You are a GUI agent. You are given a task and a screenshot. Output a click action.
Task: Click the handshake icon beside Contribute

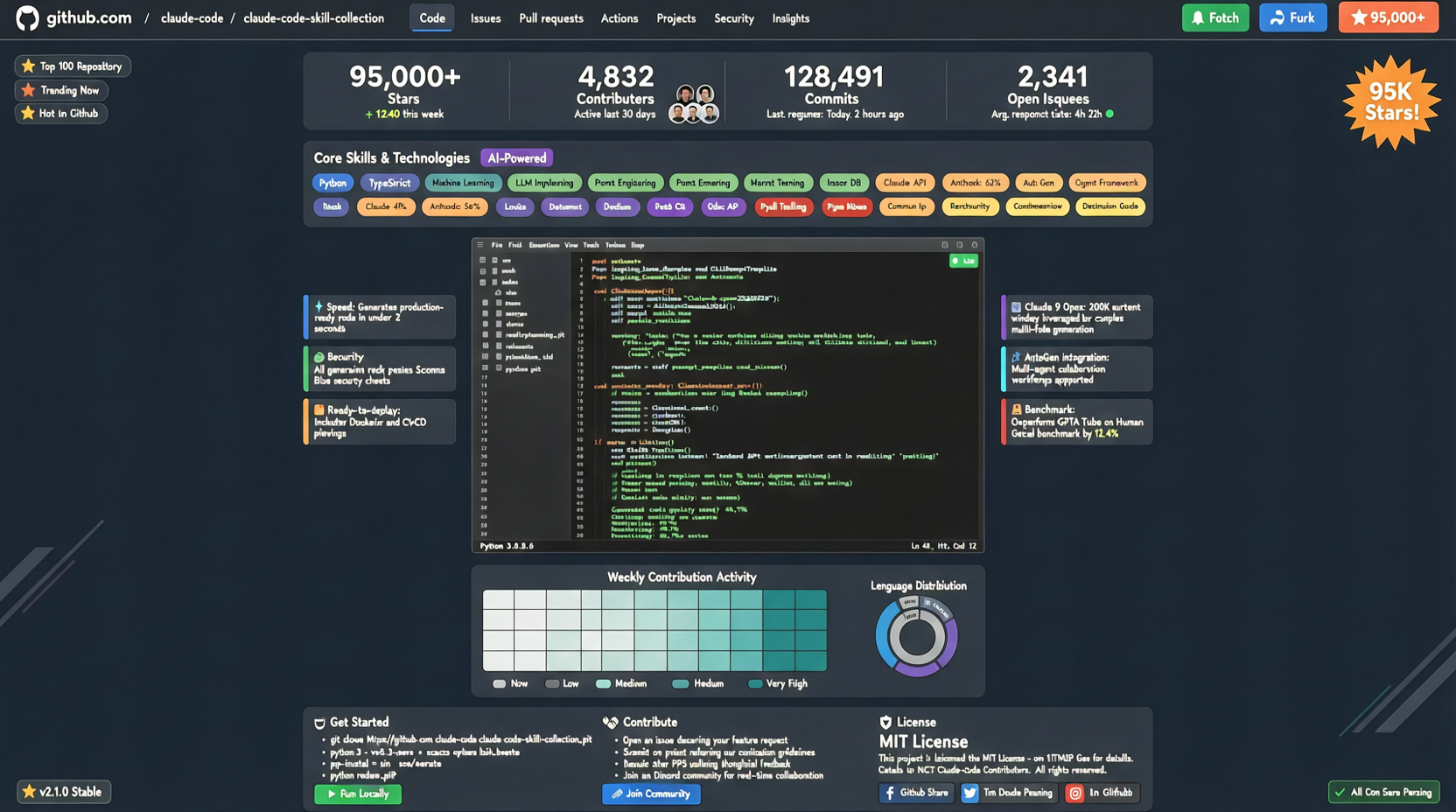[x=610, y=722]
